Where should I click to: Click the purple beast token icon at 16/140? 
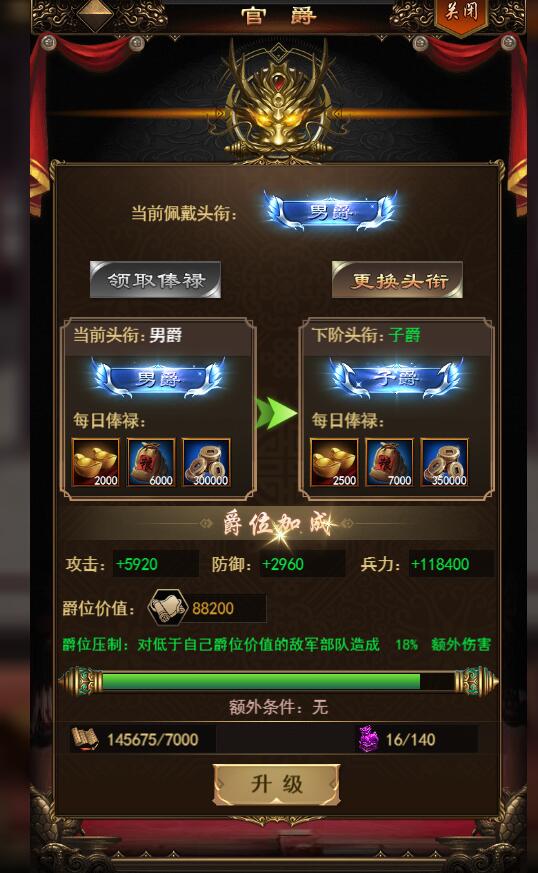tap(368, 739)
